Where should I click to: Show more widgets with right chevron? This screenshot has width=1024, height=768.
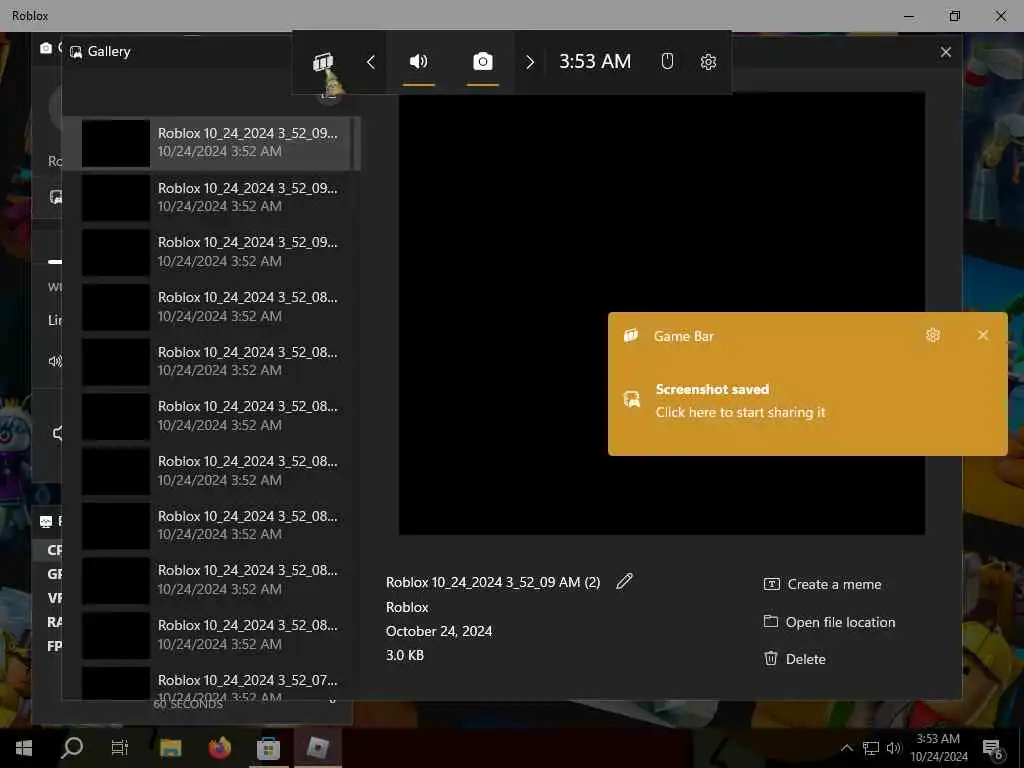(530, 62)
